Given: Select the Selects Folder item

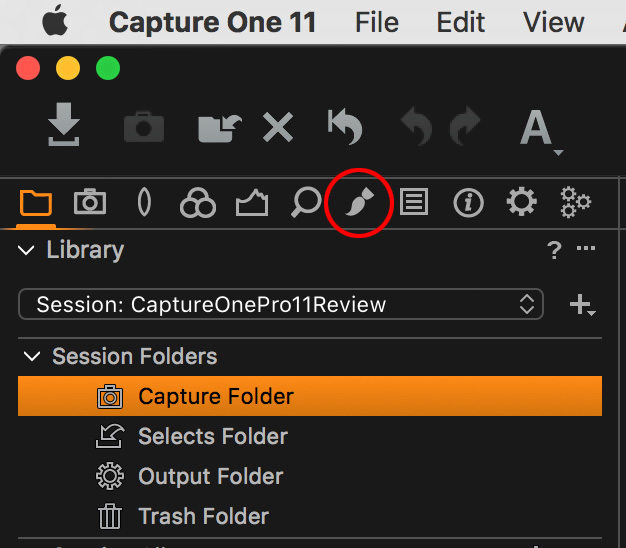Looking at the screenshot, I should [x=212, y=436].
